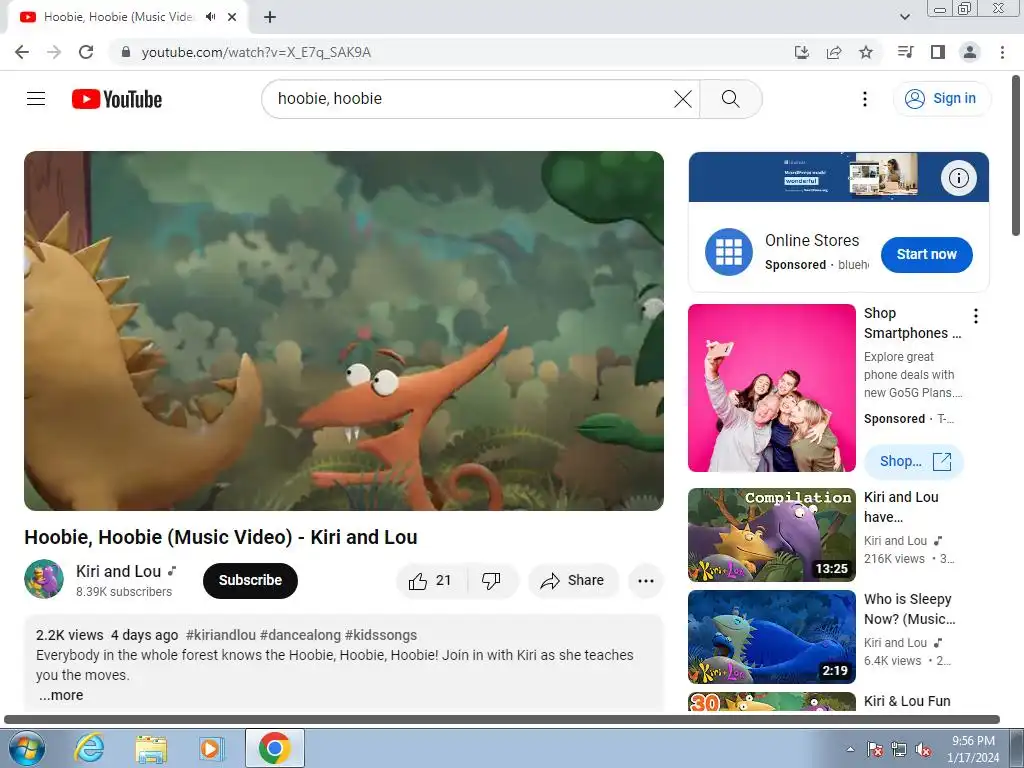Viewport: 1024px width, 768px height.
Task: Bookmark this page with star icon
Action: tap(866, 52)
